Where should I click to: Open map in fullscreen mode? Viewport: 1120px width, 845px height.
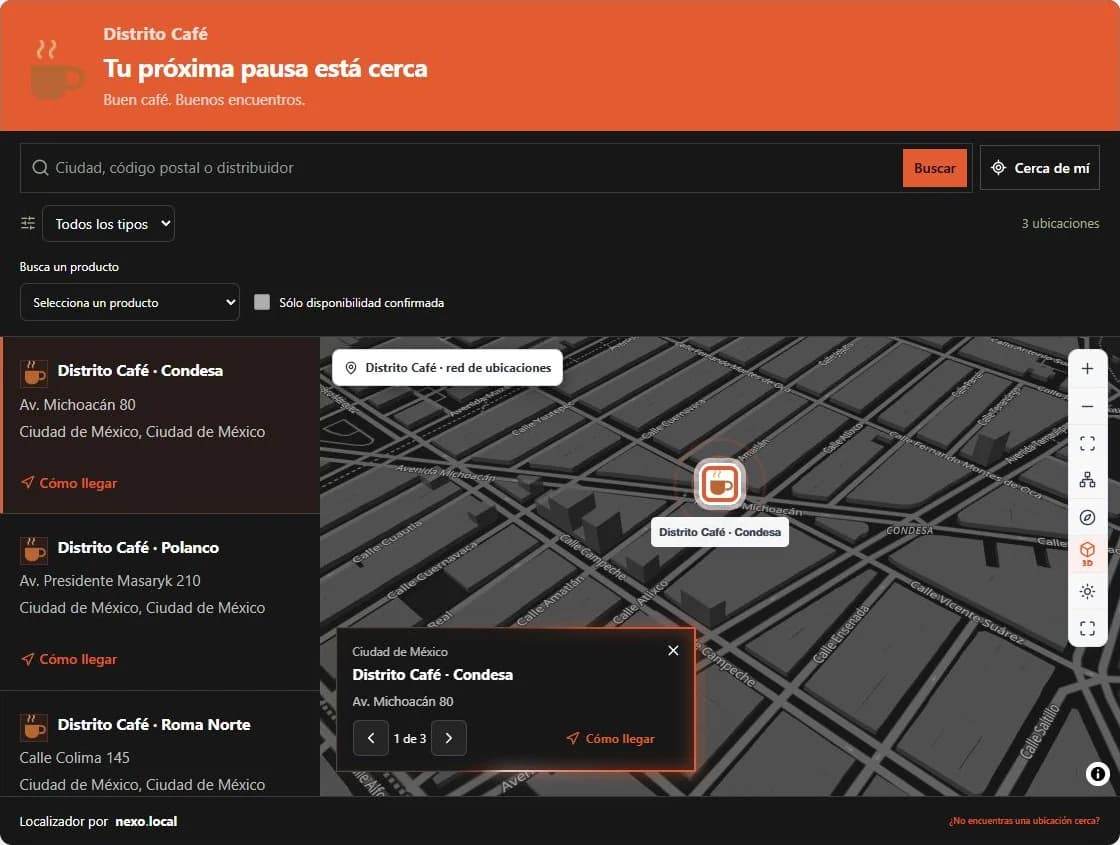point(1087,629)
